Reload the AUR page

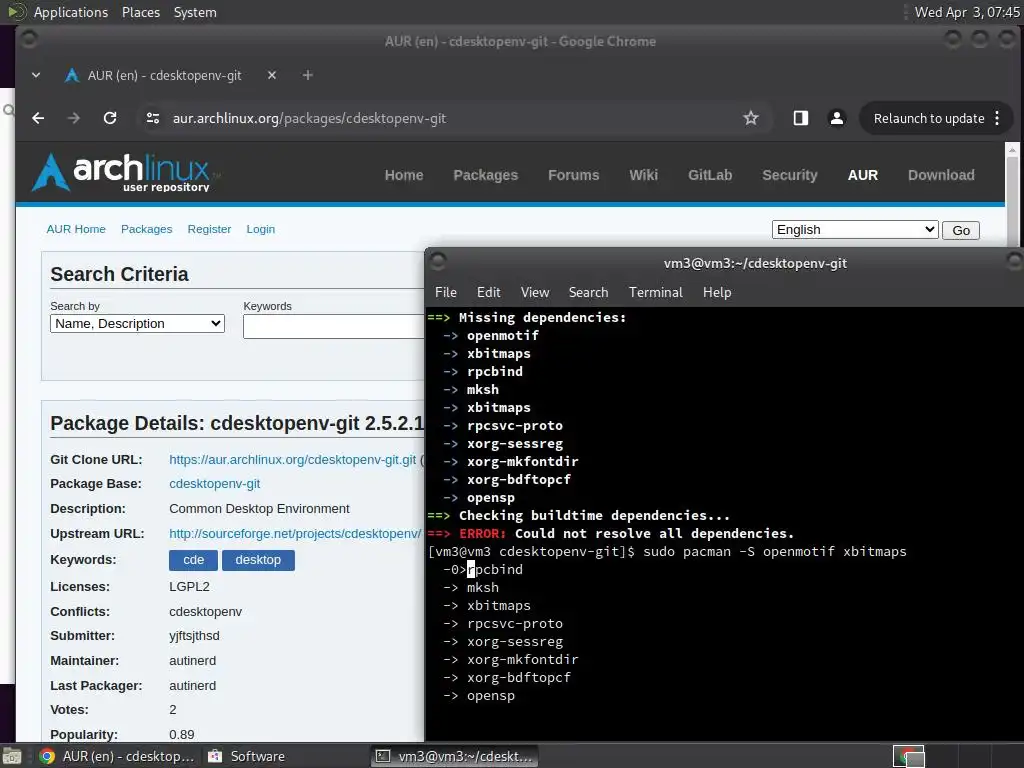click(110, 118)
